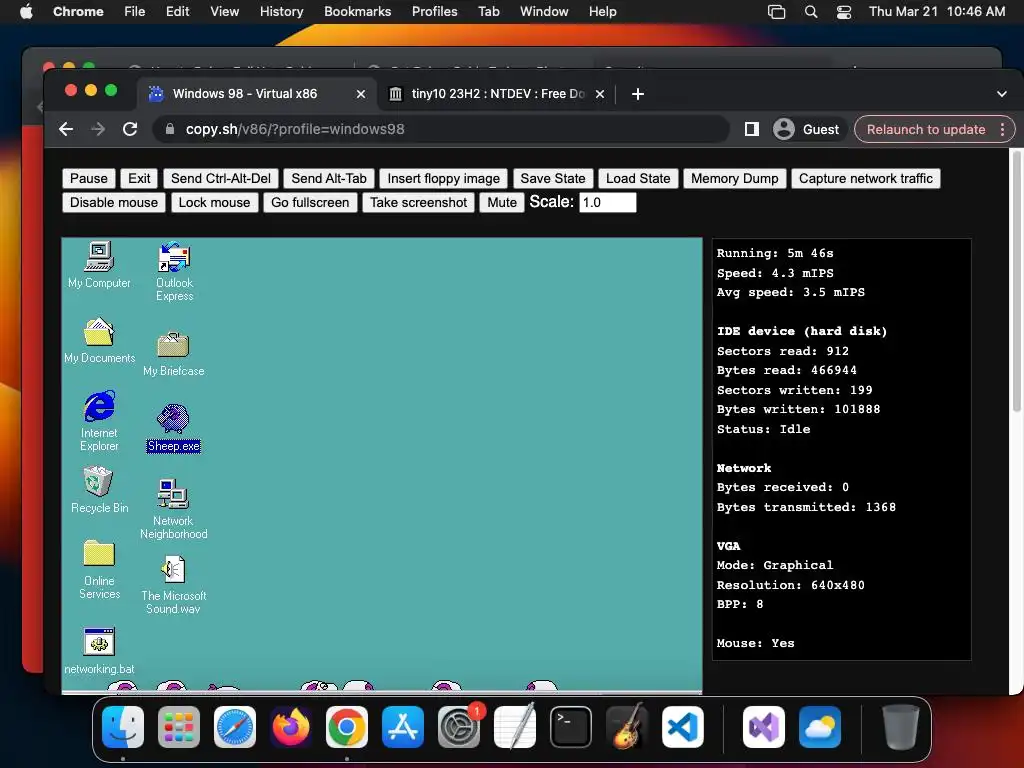Click the page vertical scrollbar

1016,281
